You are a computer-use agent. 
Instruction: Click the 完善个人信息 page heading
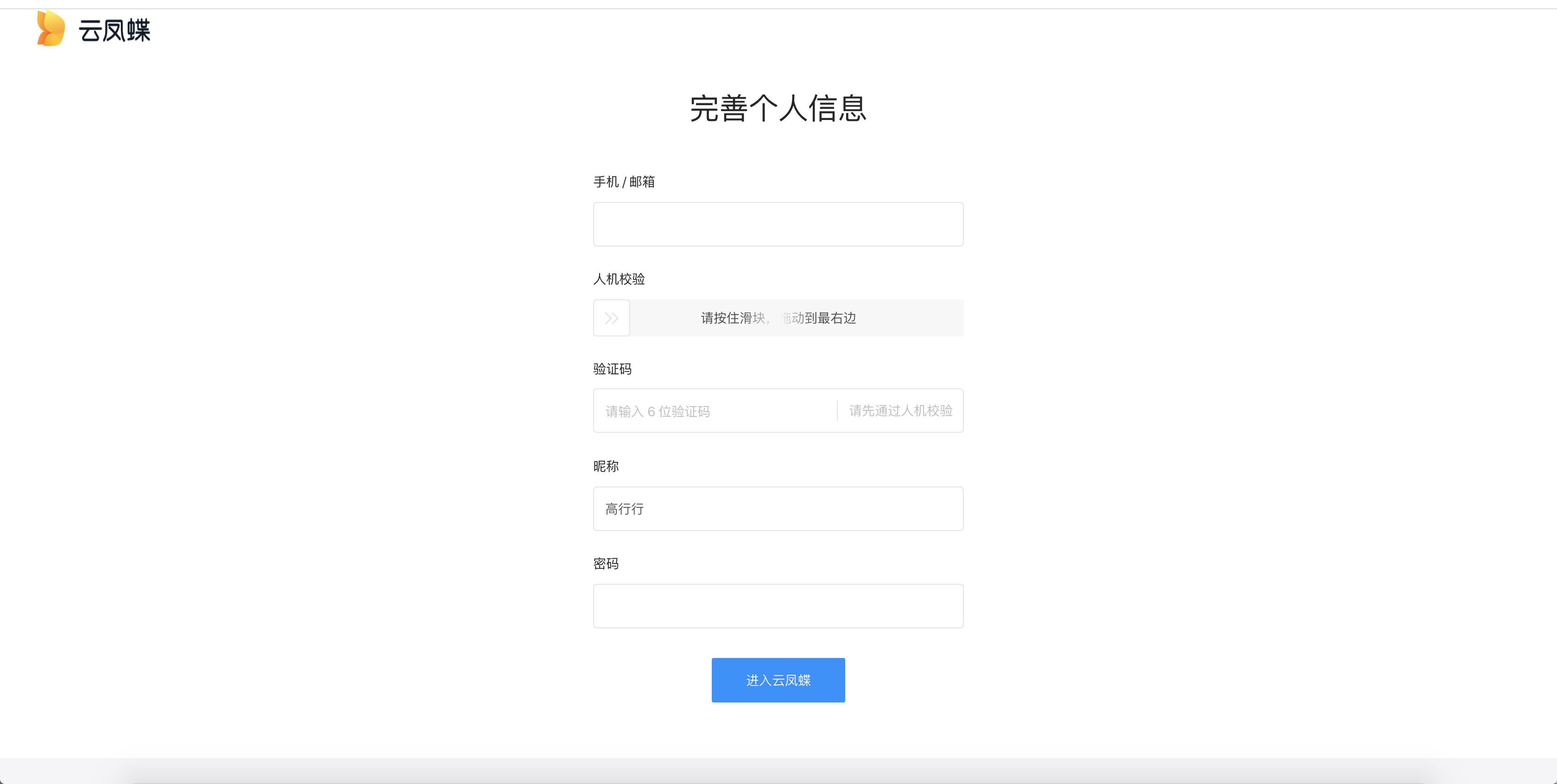778,109
